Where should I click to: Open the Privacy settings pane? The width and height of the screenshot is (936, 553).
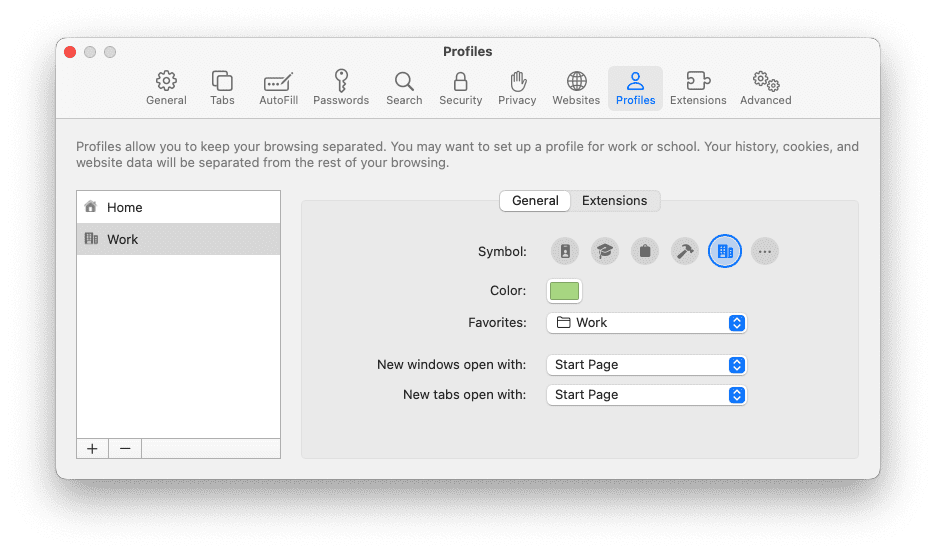(x=517, y=88)
